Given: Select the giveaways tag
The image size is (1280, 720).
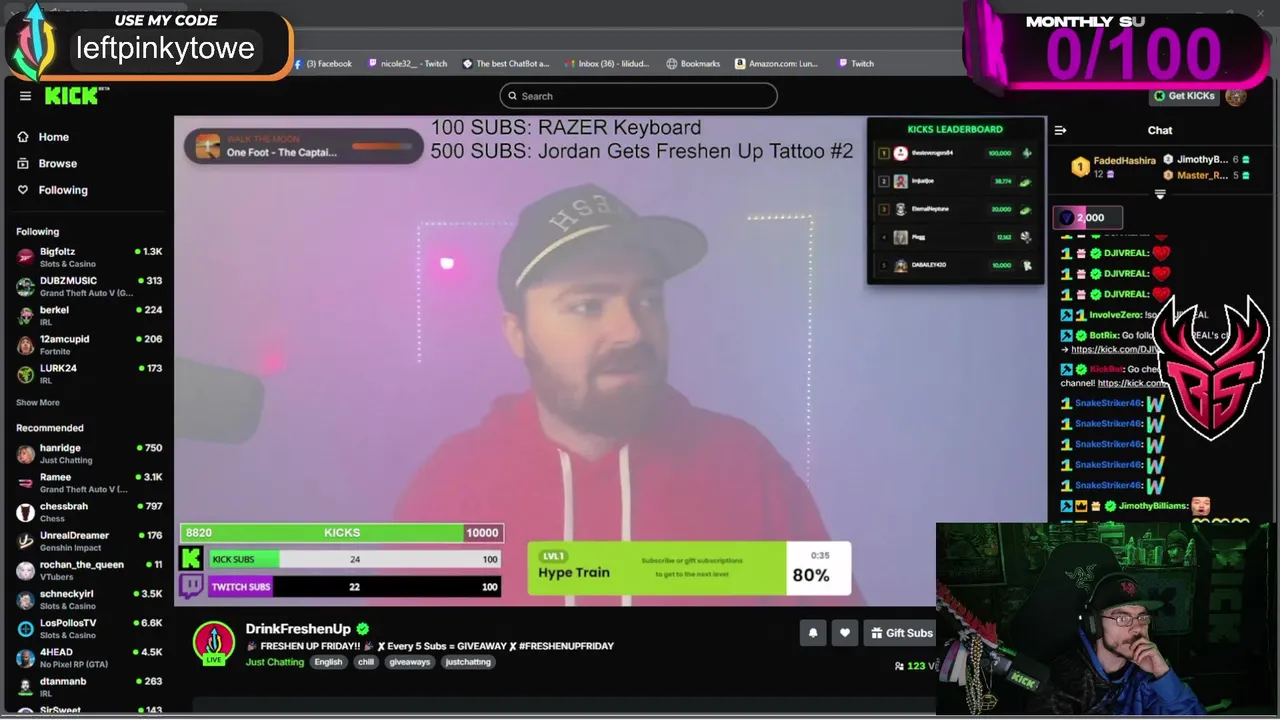Looking at the screenshot, I should [x=409, y=662].
